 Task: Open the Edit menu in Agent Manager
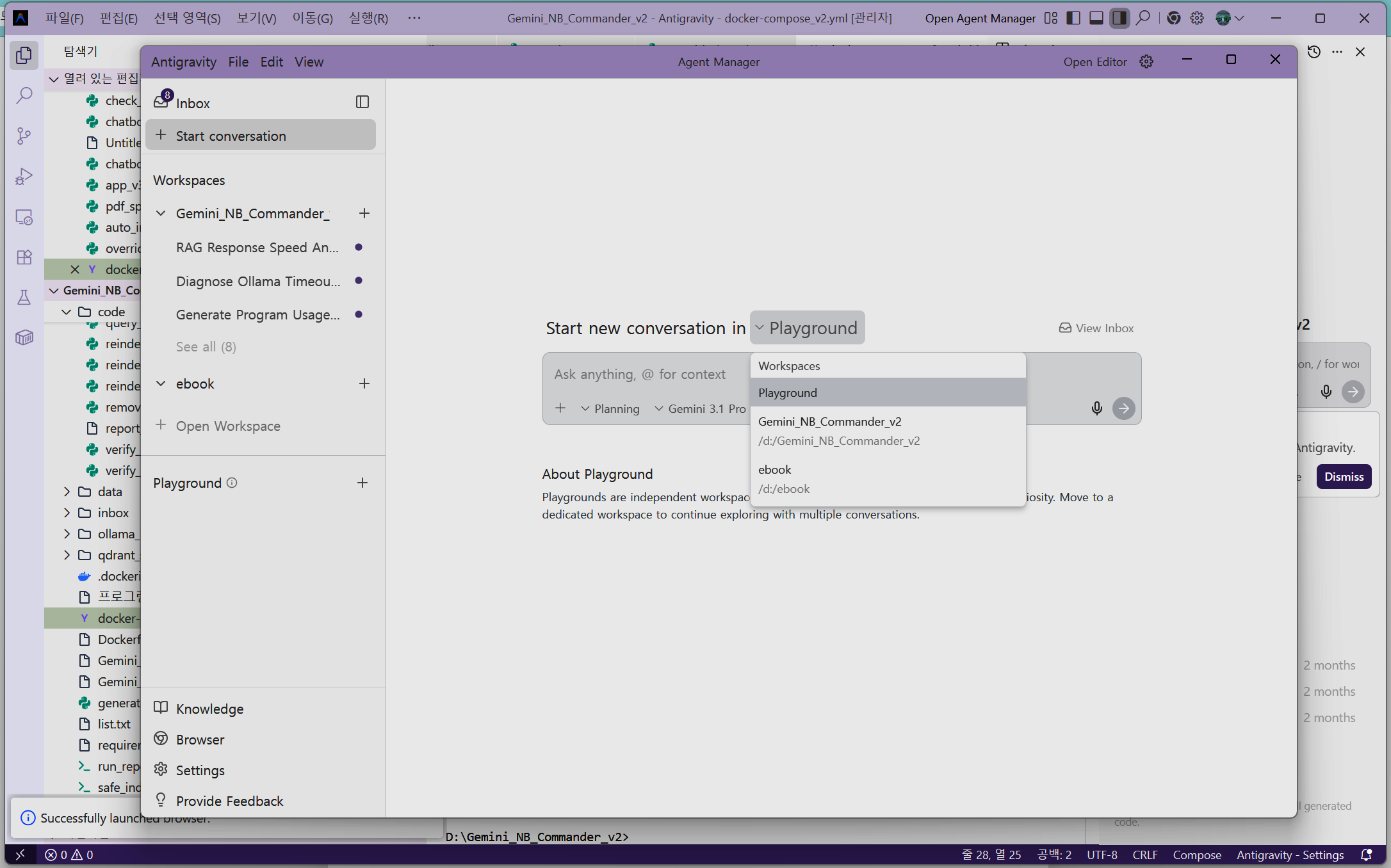pyautogui.click(x=272, y=61)
